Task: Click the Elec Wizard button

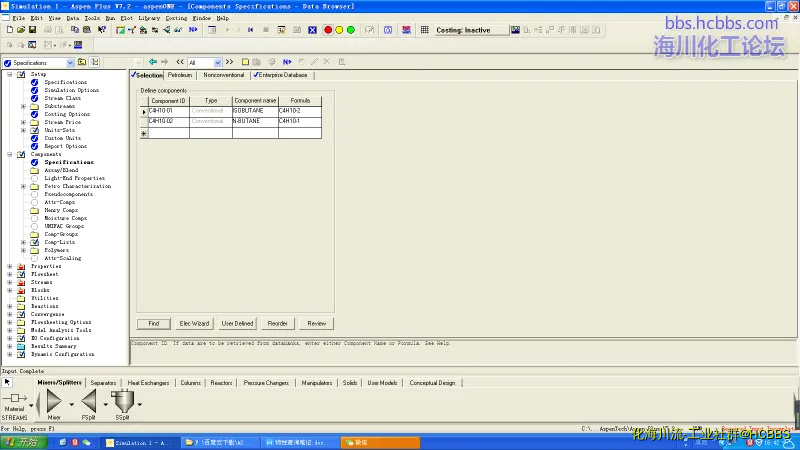Action: pos(194,323)
